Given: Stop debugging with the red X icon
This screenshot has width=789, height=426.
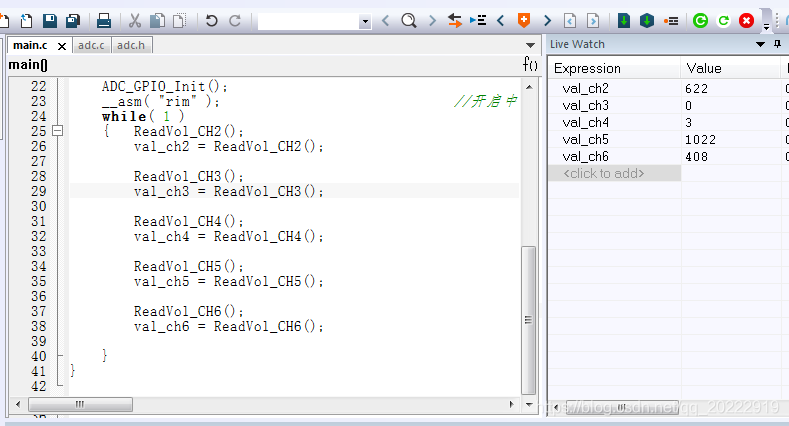Looking at the screenshot, I should (747, 21).
